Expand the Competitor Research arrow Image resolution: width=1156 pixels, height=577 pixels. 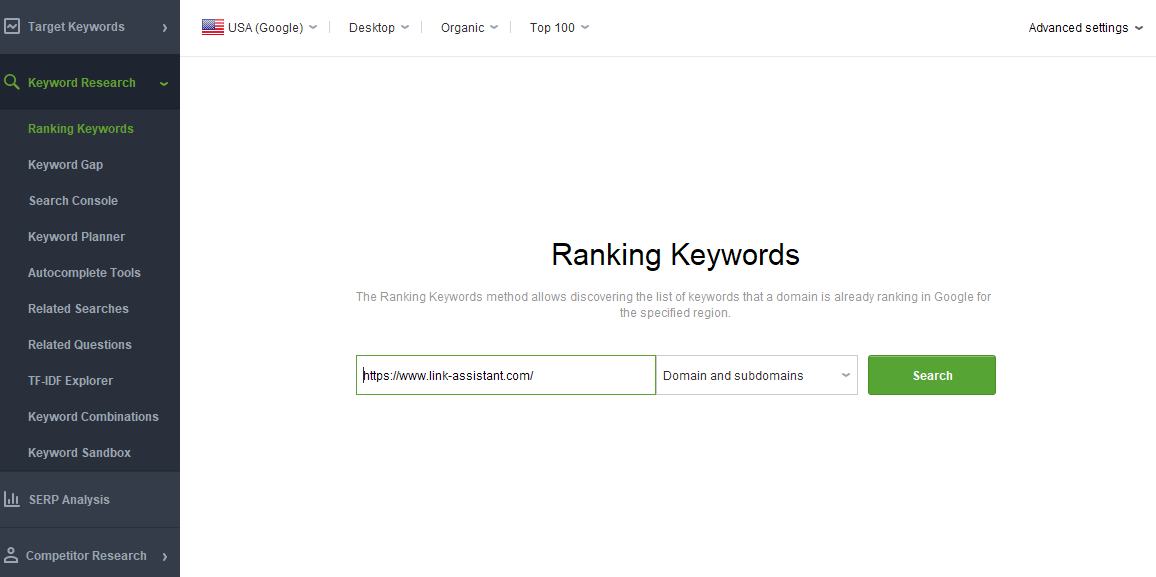(x=164, y=556)
